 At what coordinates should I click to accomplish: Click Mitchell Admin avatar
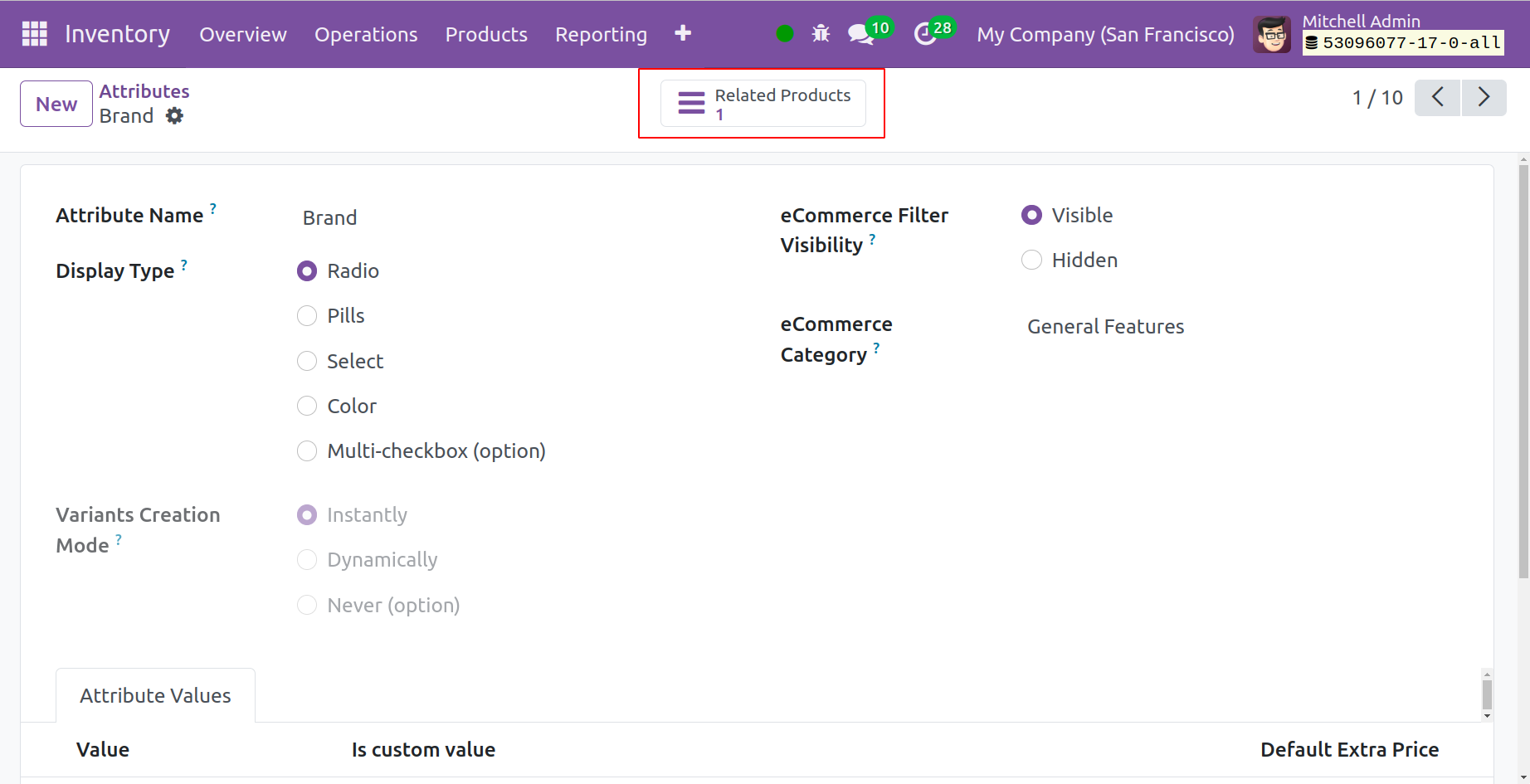(x=1271, y=35)
